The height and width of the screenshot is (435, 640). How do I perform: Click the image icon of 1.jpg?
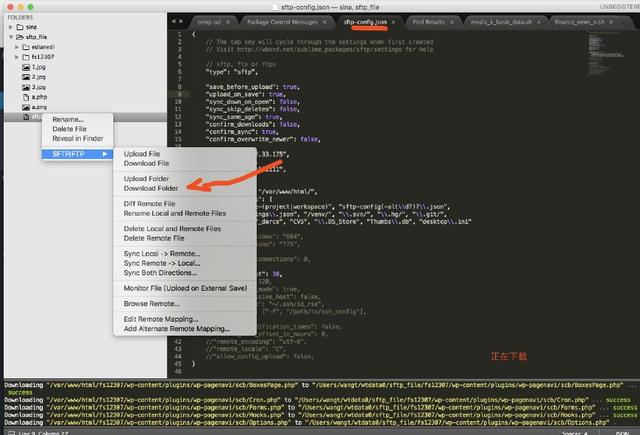(26, 67)
